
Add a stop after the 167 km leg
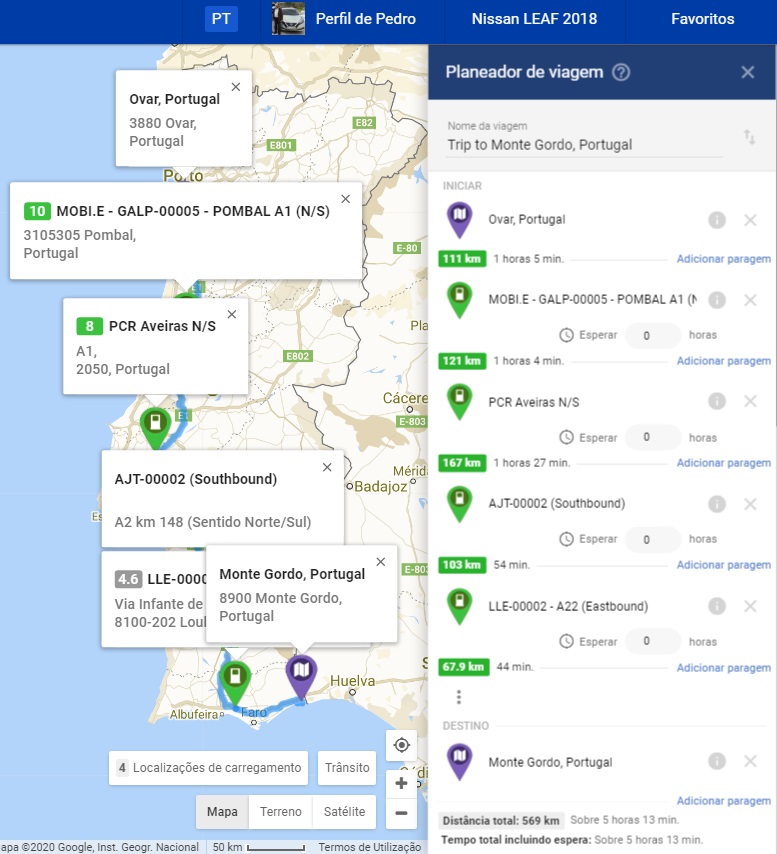tap(724, 462)
